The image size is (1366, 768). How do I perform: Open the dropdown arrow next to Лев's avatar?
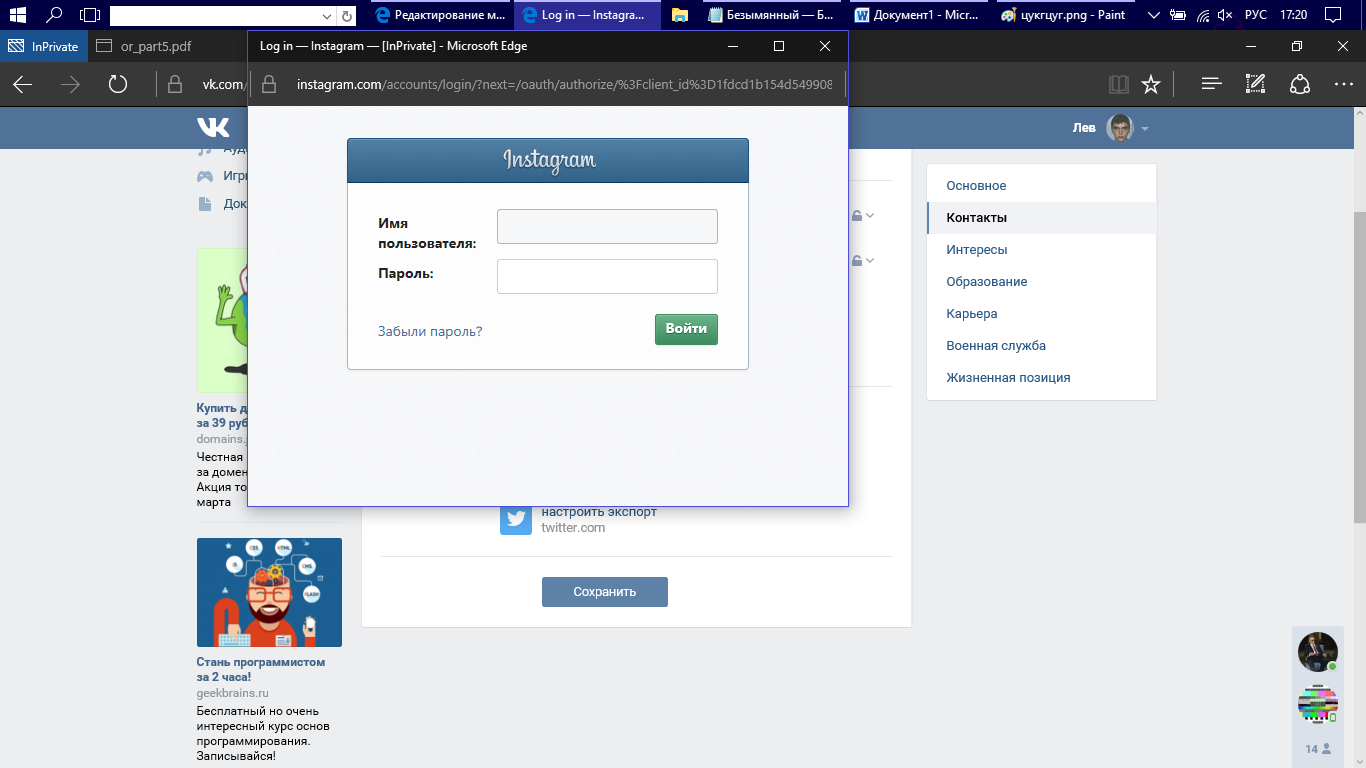click(1145, 129)
